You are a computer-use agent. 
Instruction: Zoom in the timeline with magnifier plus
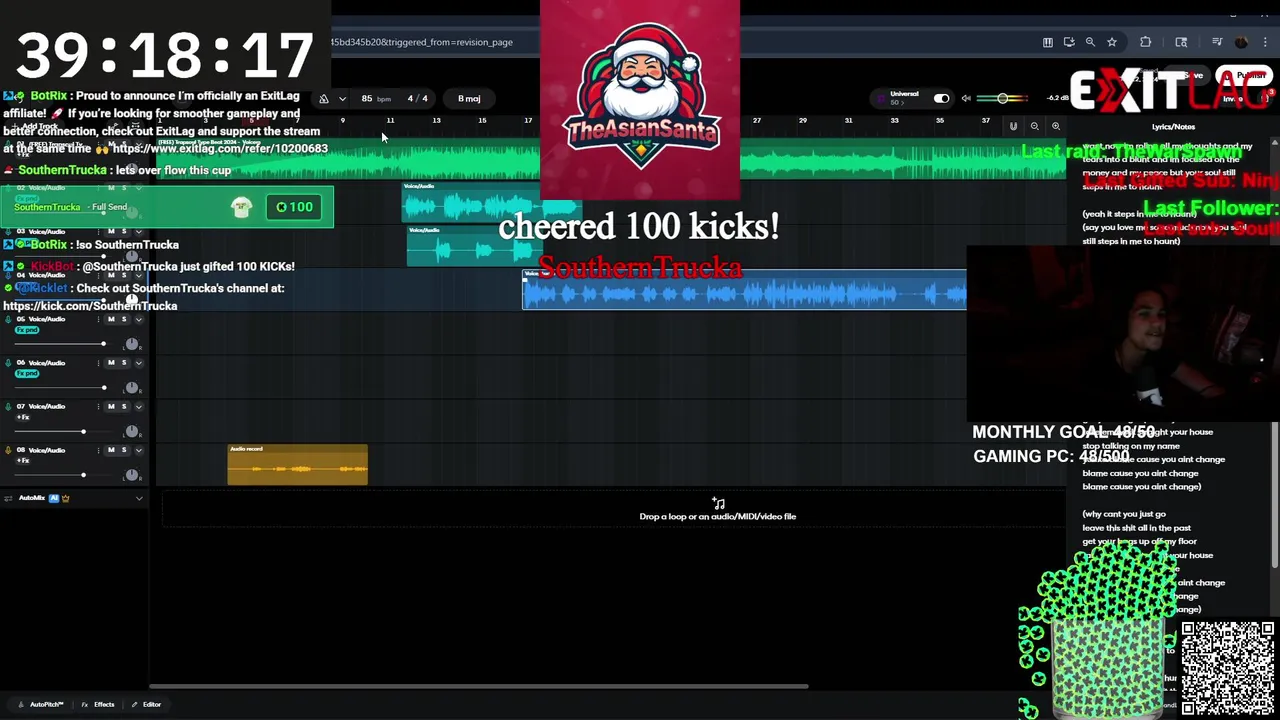click(1056, 126)
